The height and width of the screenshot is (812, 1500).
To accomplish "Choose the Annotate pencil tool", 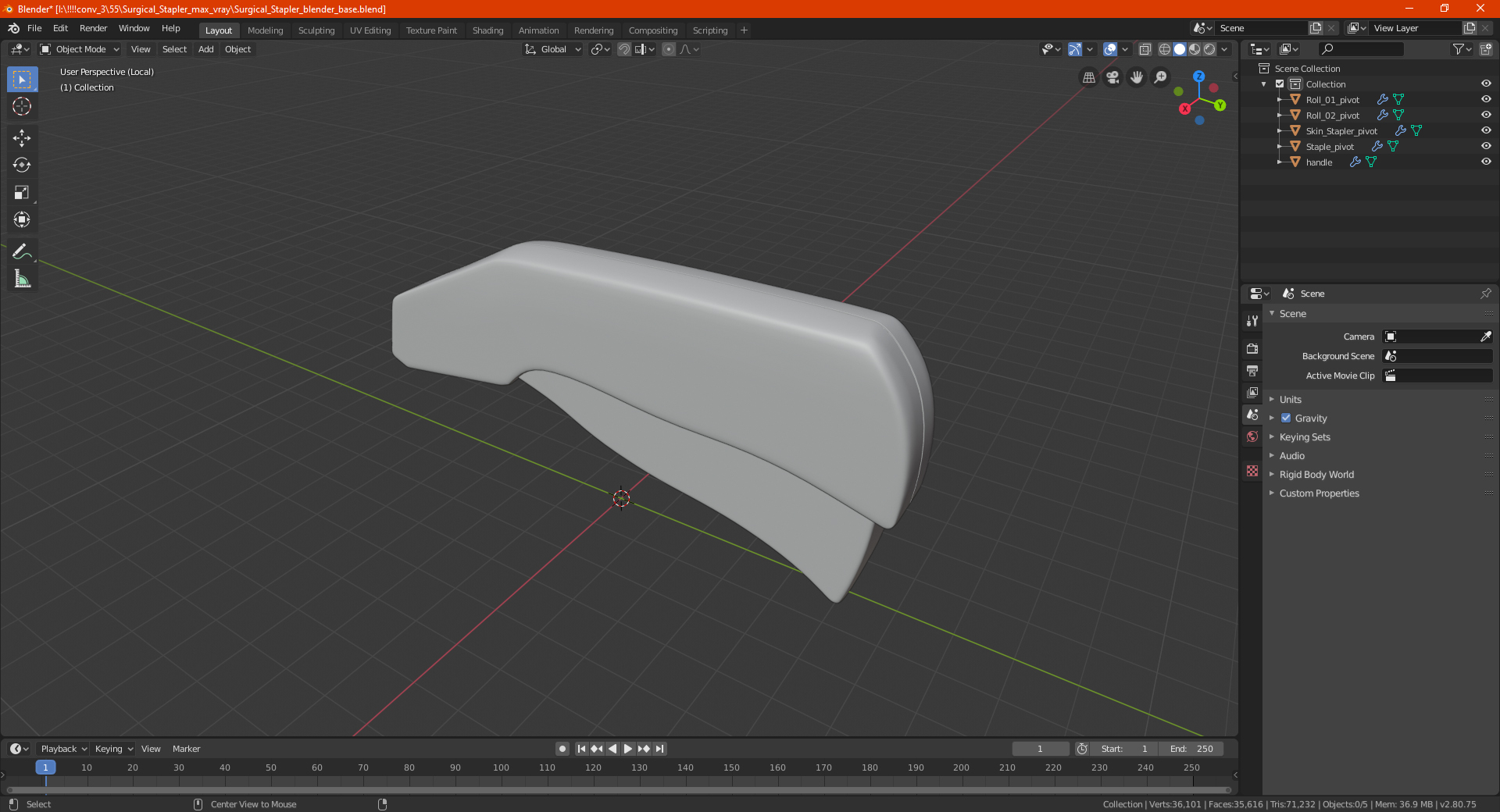I will (x=22, y=251).
